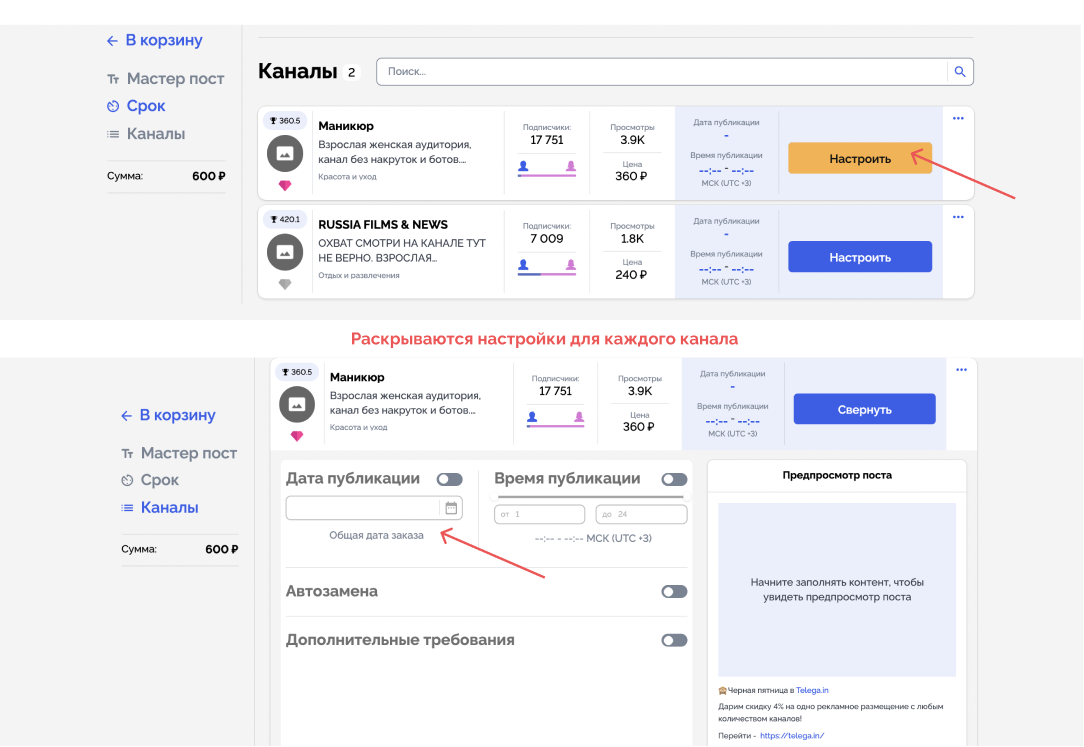Click male audience icon in RUSSIA FILMS row
This screenshot has width=1084, height=747.
523,265
